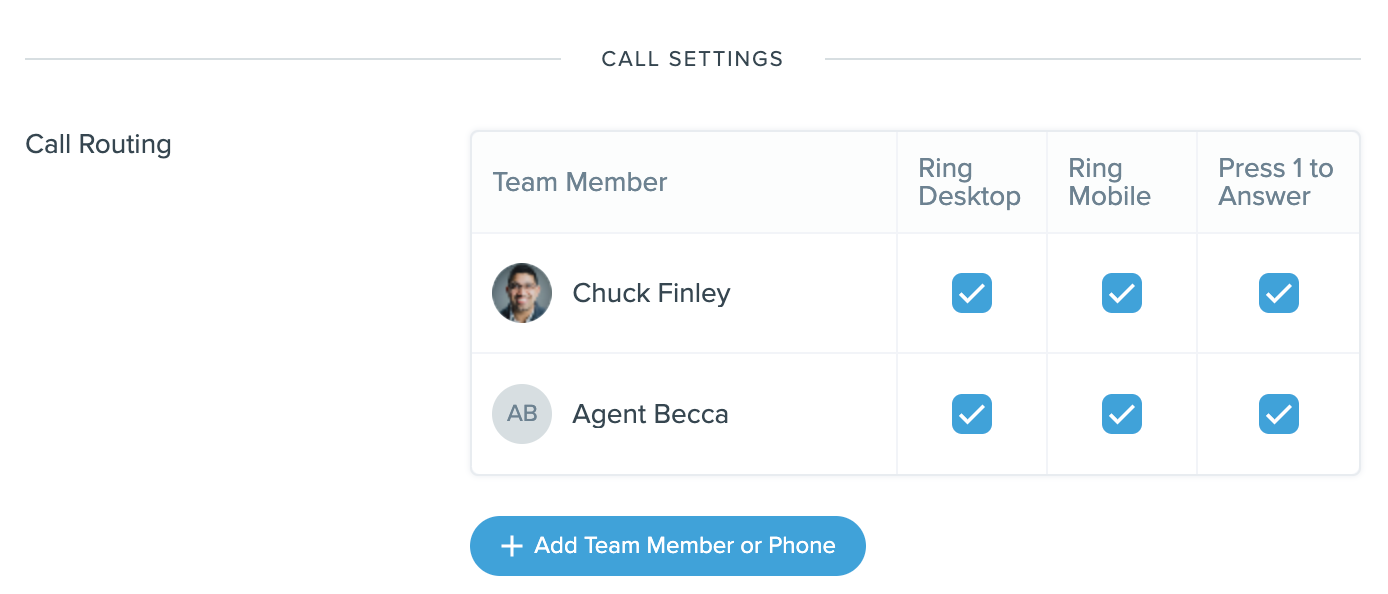Disable Ring Mobile for Chuck Finley
Image resolution: width=1388 pixels, height=594 pixels.
click(x=1121, y=293)
